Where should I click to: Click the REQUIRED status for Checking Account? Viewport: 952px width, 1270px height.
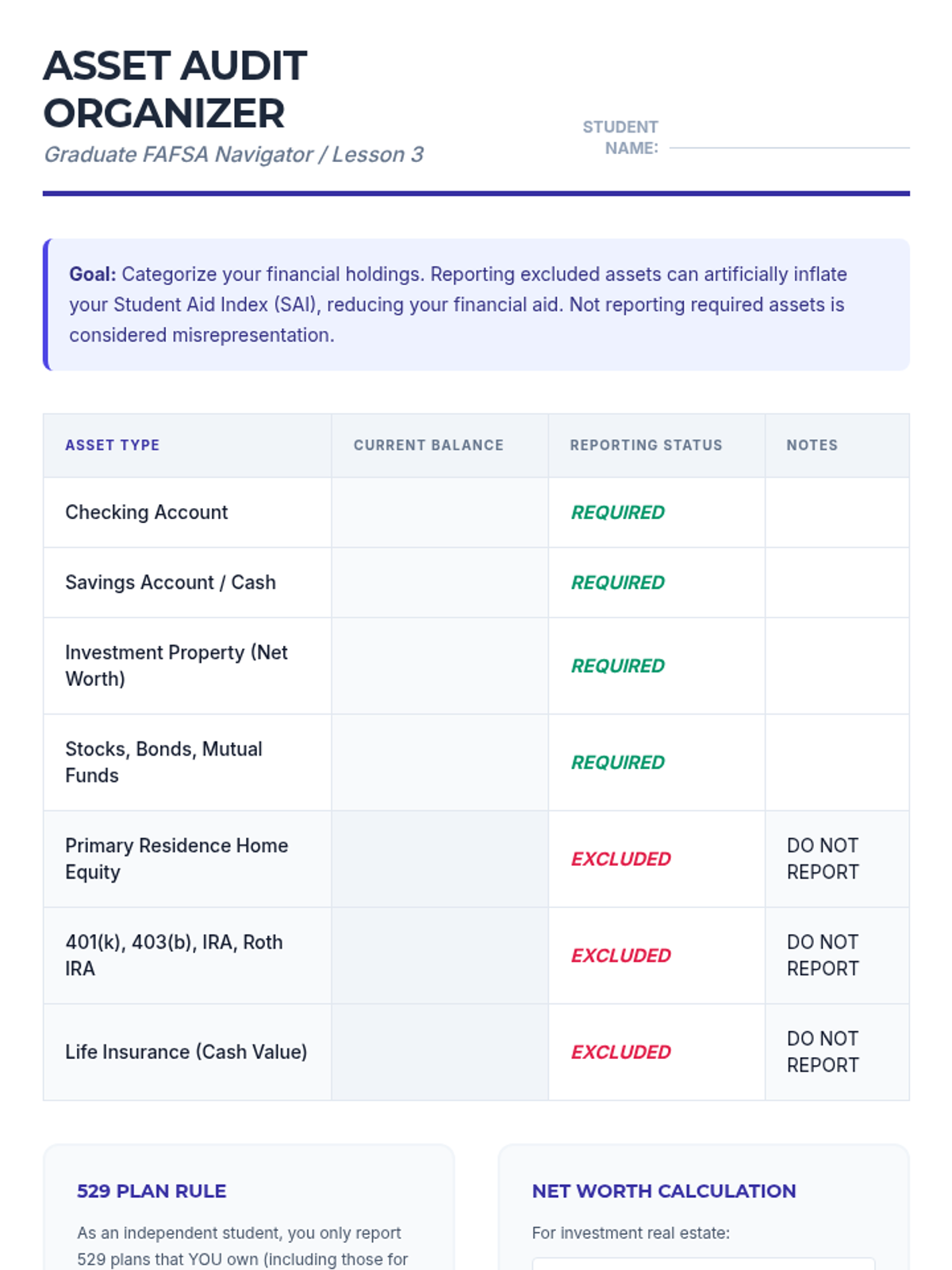pos(618,512)
